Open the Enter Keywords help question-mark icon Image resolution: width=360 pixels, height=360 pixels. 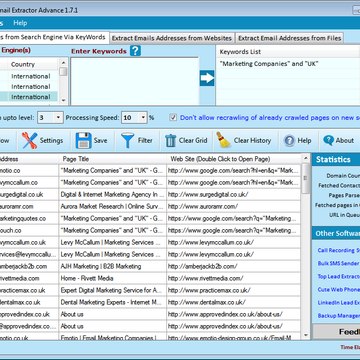point(135,51)
